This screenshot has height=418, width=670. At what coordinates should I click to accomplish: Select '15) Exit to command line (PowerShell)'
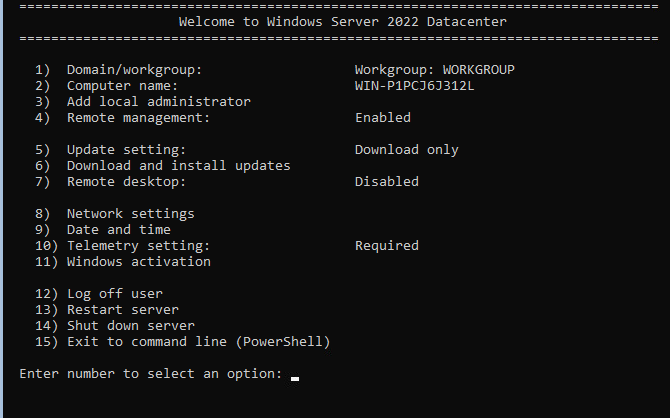[x=182, y=342]
